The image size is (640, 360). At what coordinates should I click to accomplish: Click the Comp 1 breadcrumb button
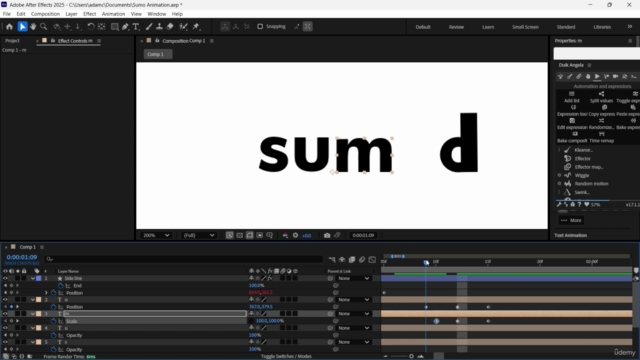[158, 54]
